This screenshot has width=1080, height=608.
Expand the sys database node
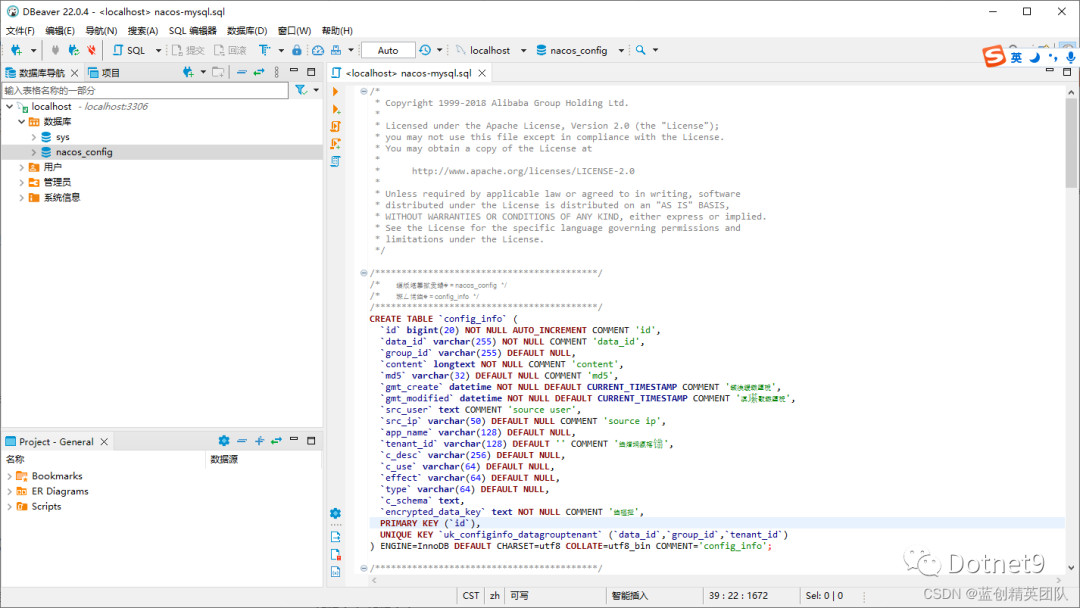pyautogui.click(x=34, y=137)
